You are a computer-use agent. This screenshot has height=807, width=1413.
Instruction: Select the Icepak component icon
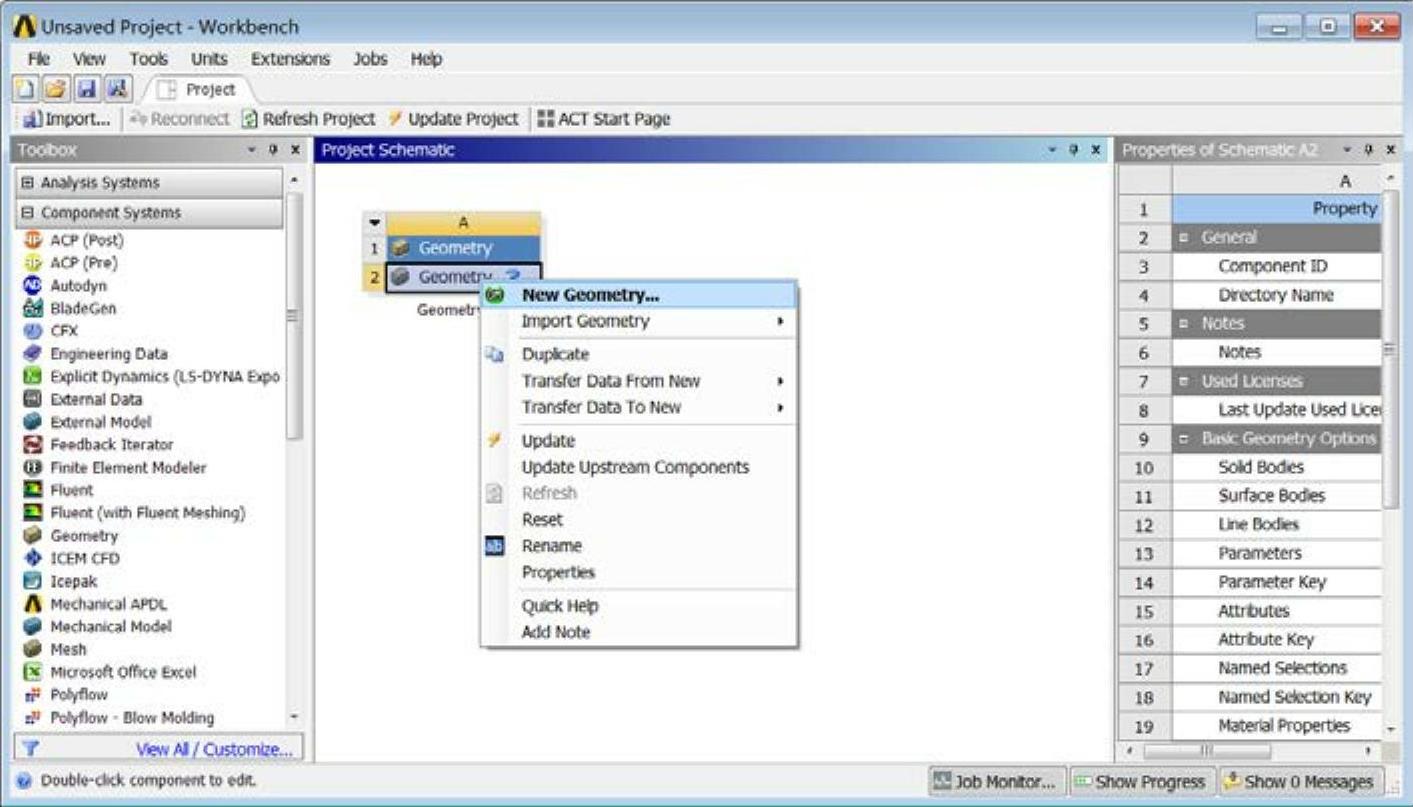pyautogui.click(x=33, y=581)
